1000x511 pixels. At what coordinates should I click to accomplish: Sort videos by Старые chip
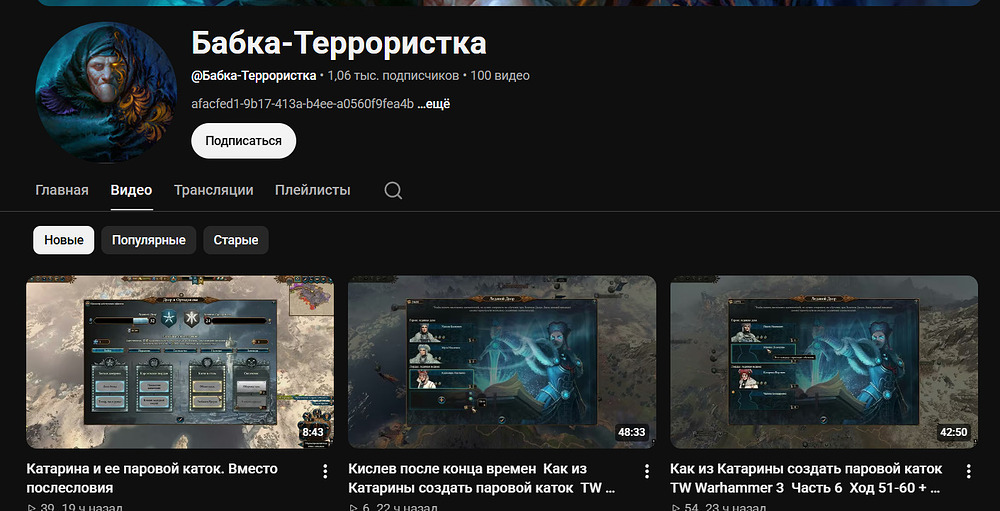click(236, 240)
